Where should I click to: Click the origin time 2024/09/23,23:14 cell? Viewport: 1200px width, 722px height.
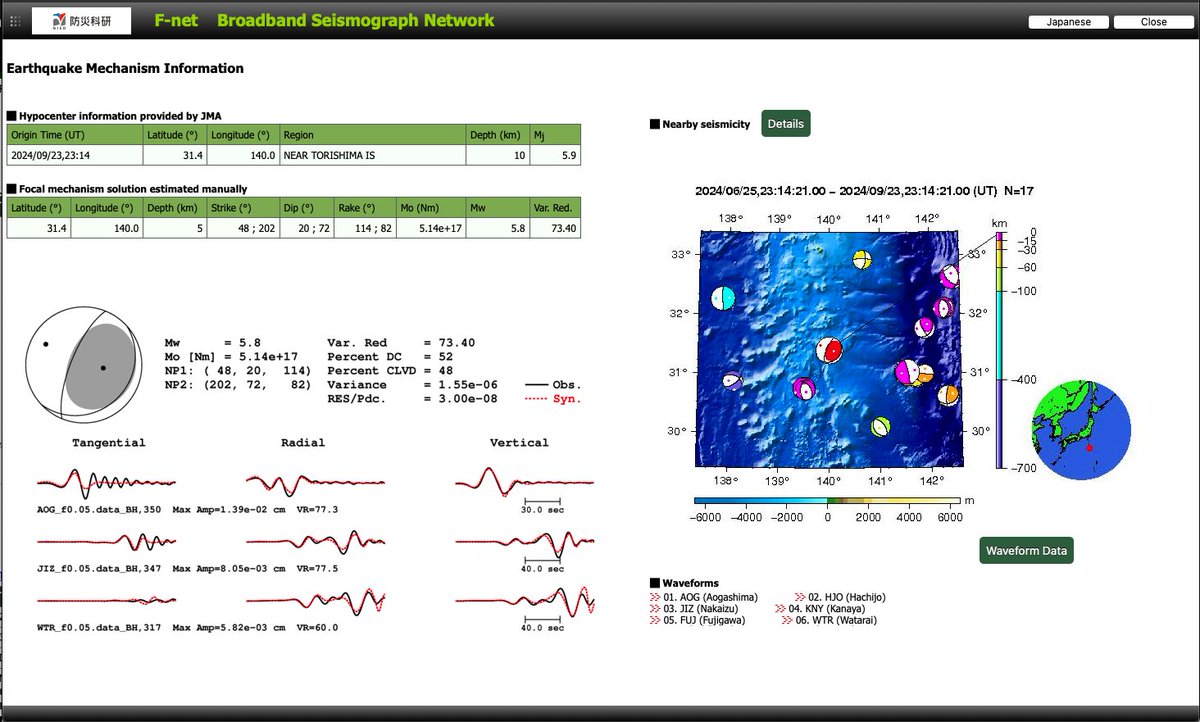pyautogui.click(x=75, y=155)
